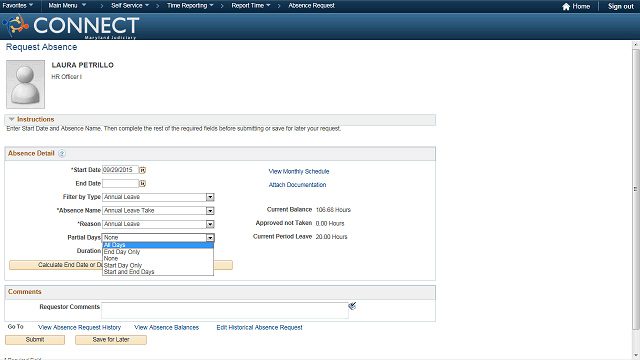Screen dimensions: 640x360
Task: Click the Request Absence page heading
Action: click(41, 47)
